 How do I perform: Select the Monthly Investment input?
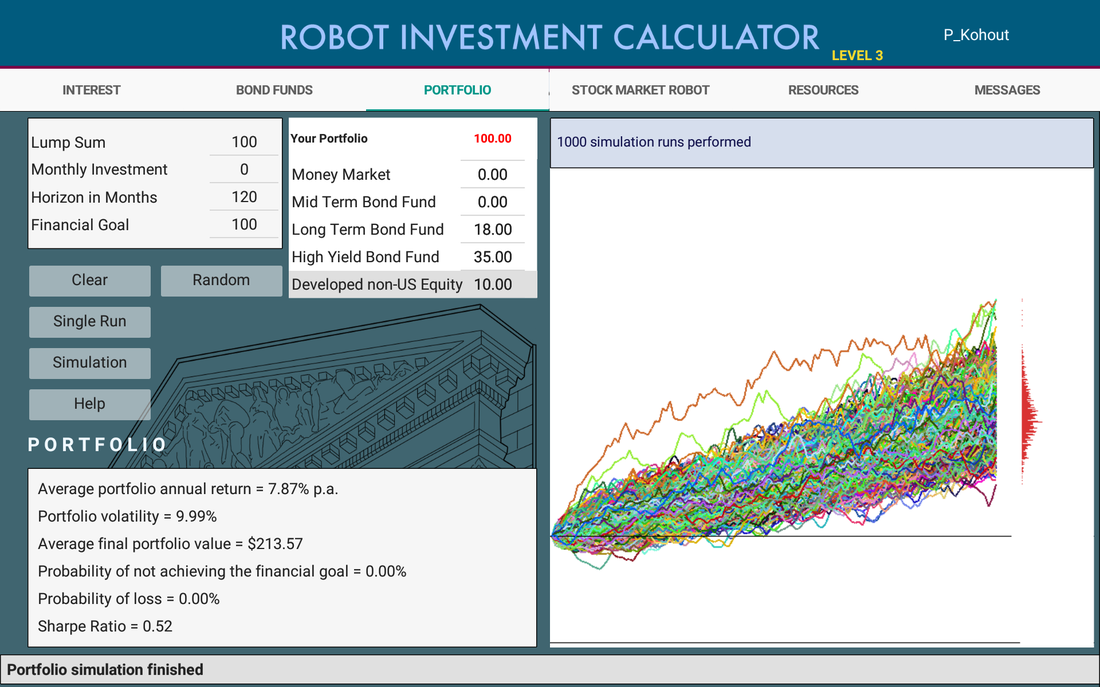pyautogui.click(x=244, y=169)
